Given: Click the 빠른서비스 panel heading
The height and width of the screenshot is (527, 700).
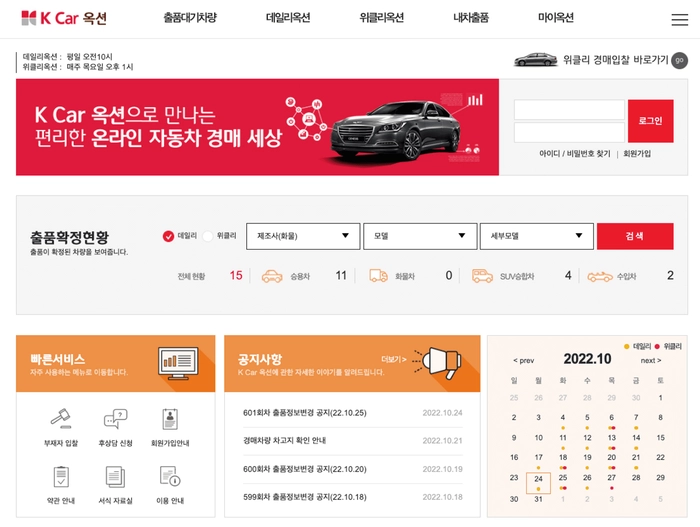Looking at the screenshot, I should coord(58,359).
